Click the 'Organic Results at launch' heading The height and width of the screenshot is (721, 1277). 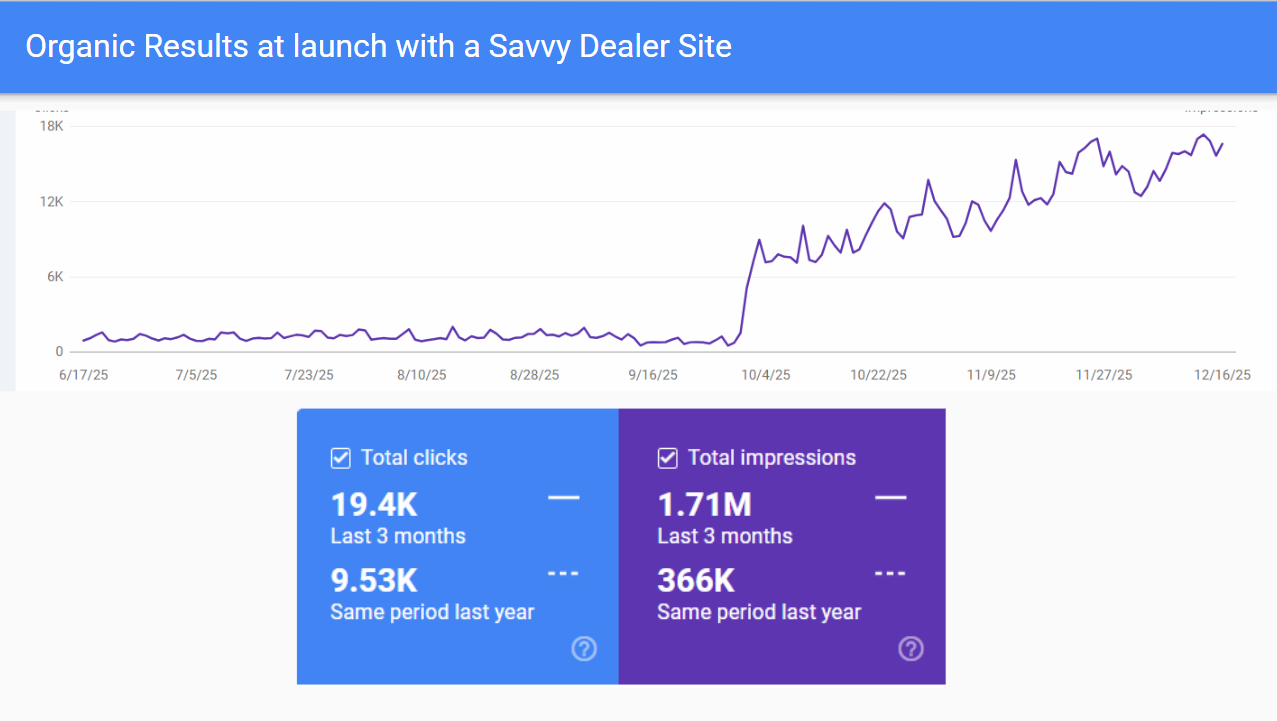pos(378,47)
